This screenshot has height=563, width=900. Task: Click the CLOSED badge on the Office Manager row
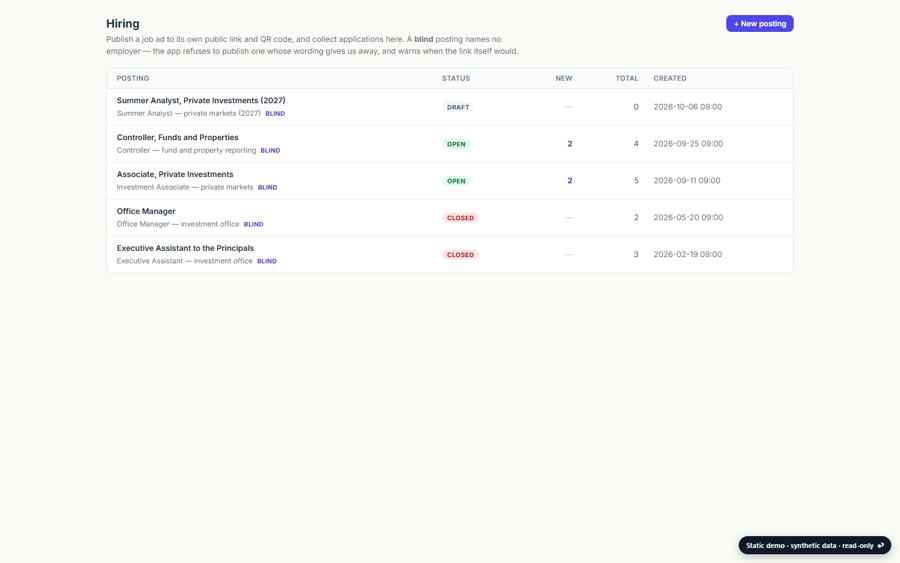460,218
